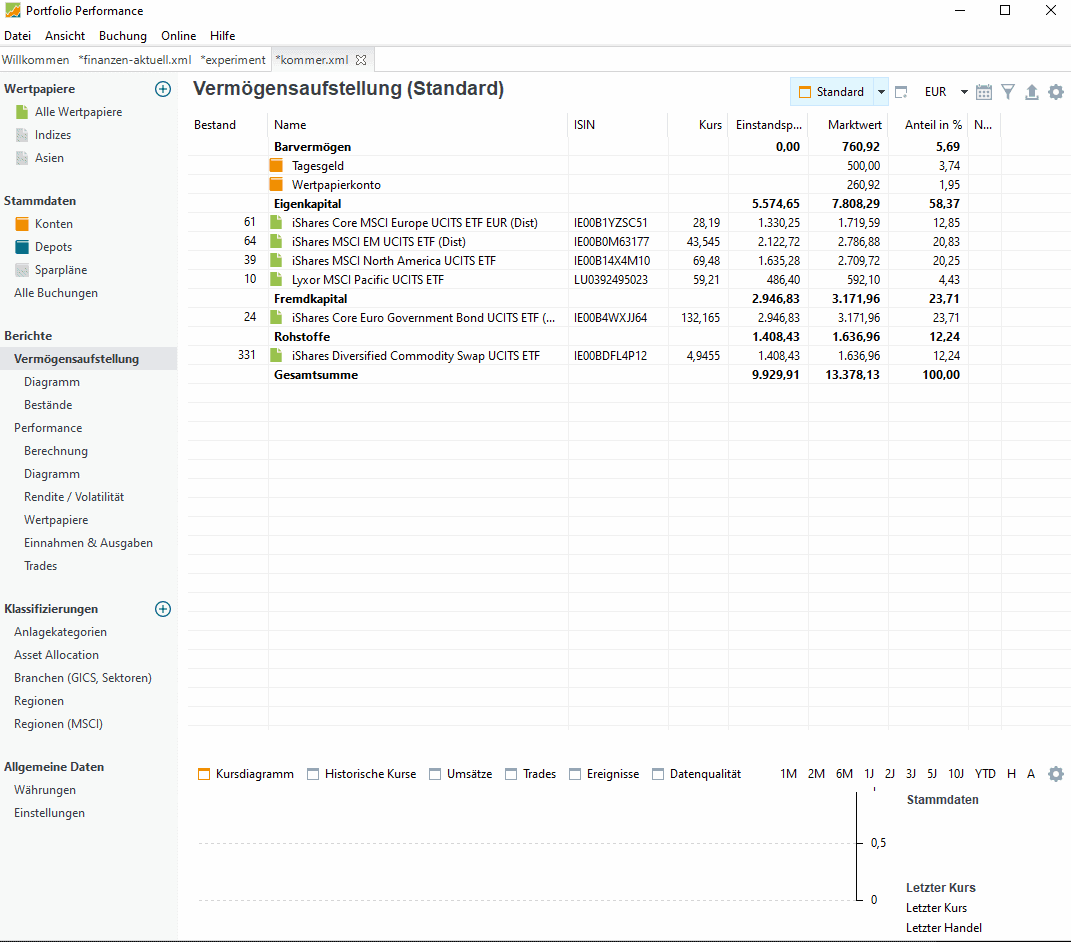
Task: Select the Kursdiagramm pane toggle
Action: coord(246,774)
